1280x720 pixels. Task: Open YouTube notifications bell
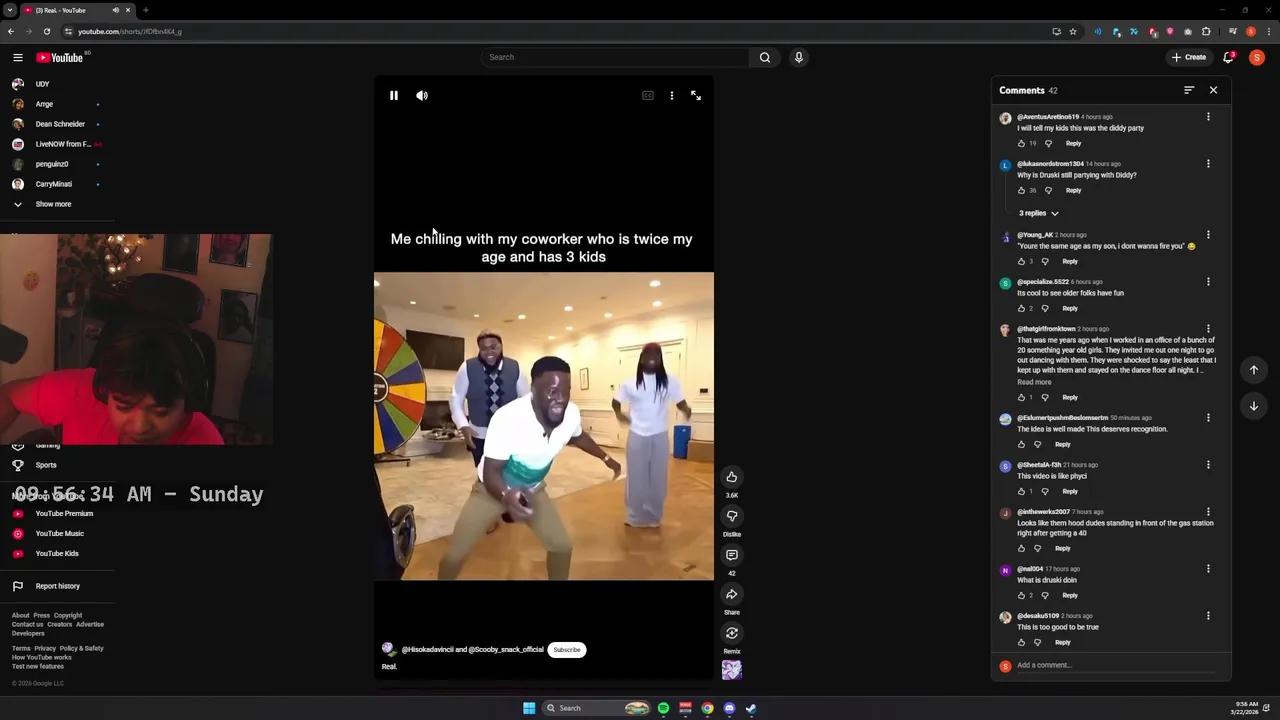(1229, 57)
